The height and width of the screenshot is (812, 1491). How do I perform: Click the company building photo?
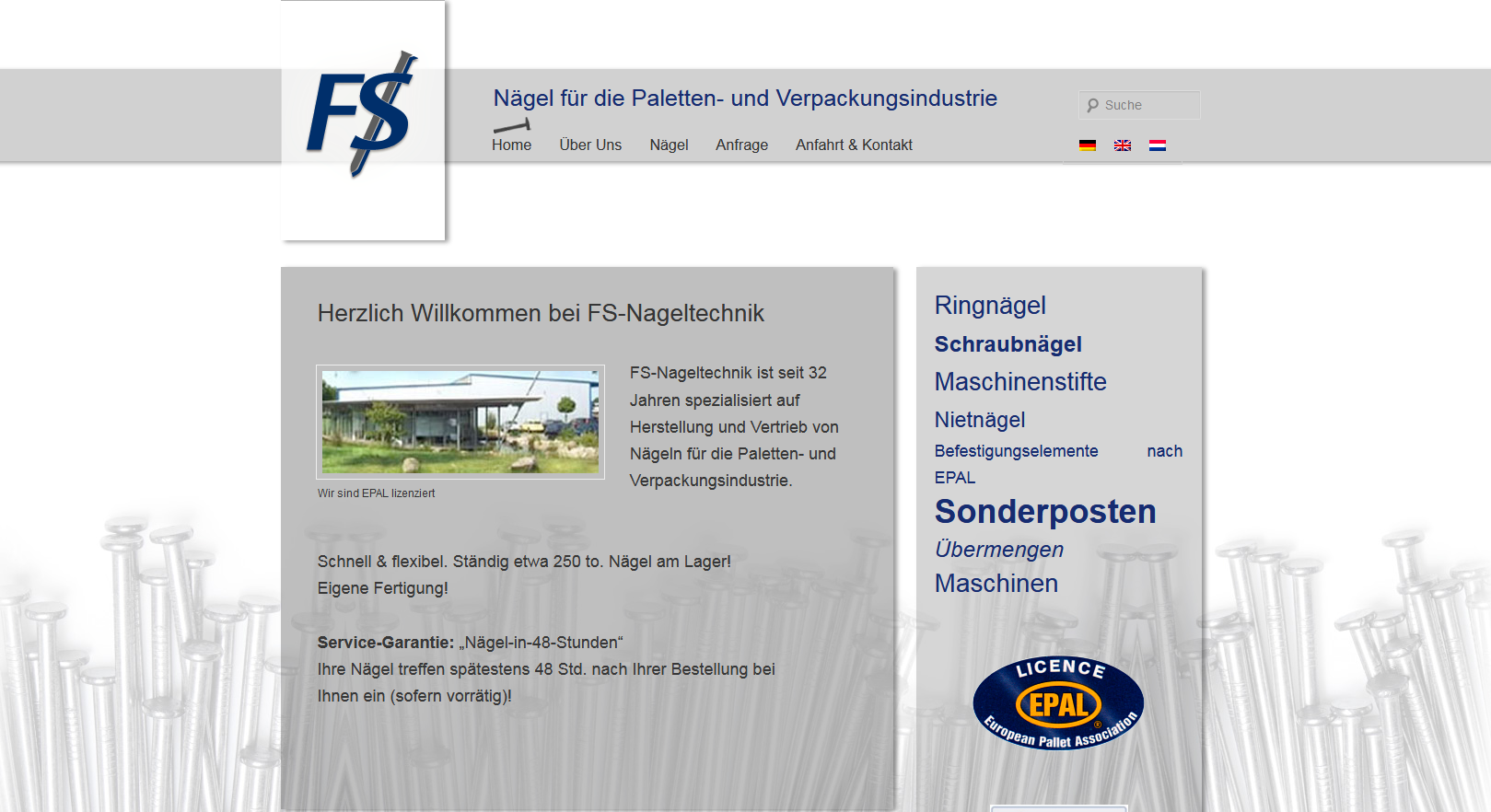(460, 422)
